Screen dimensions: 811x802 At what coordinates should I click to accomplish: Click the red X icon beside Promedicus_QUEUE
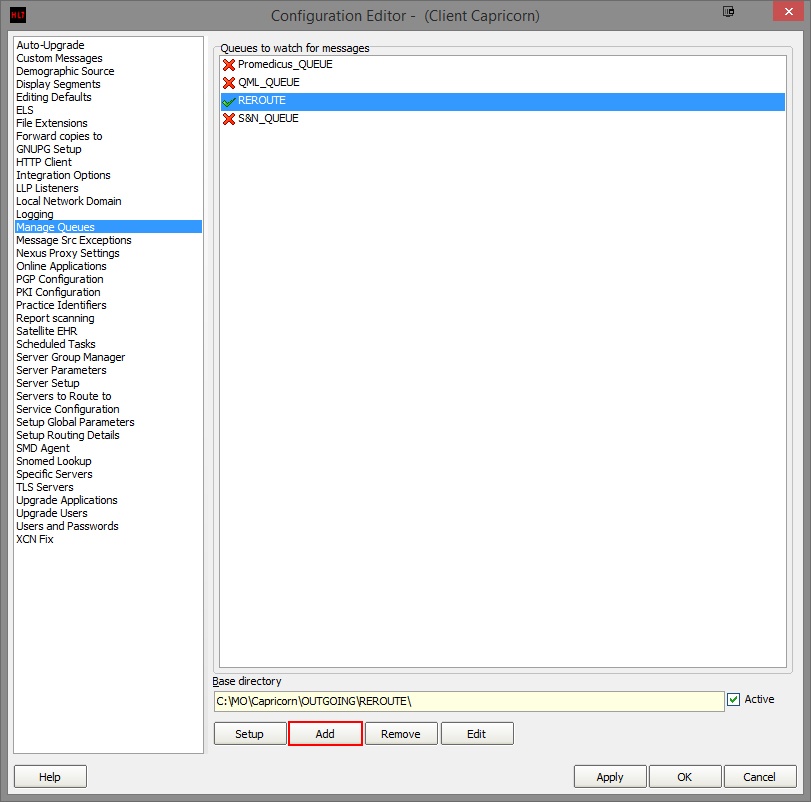229,65
